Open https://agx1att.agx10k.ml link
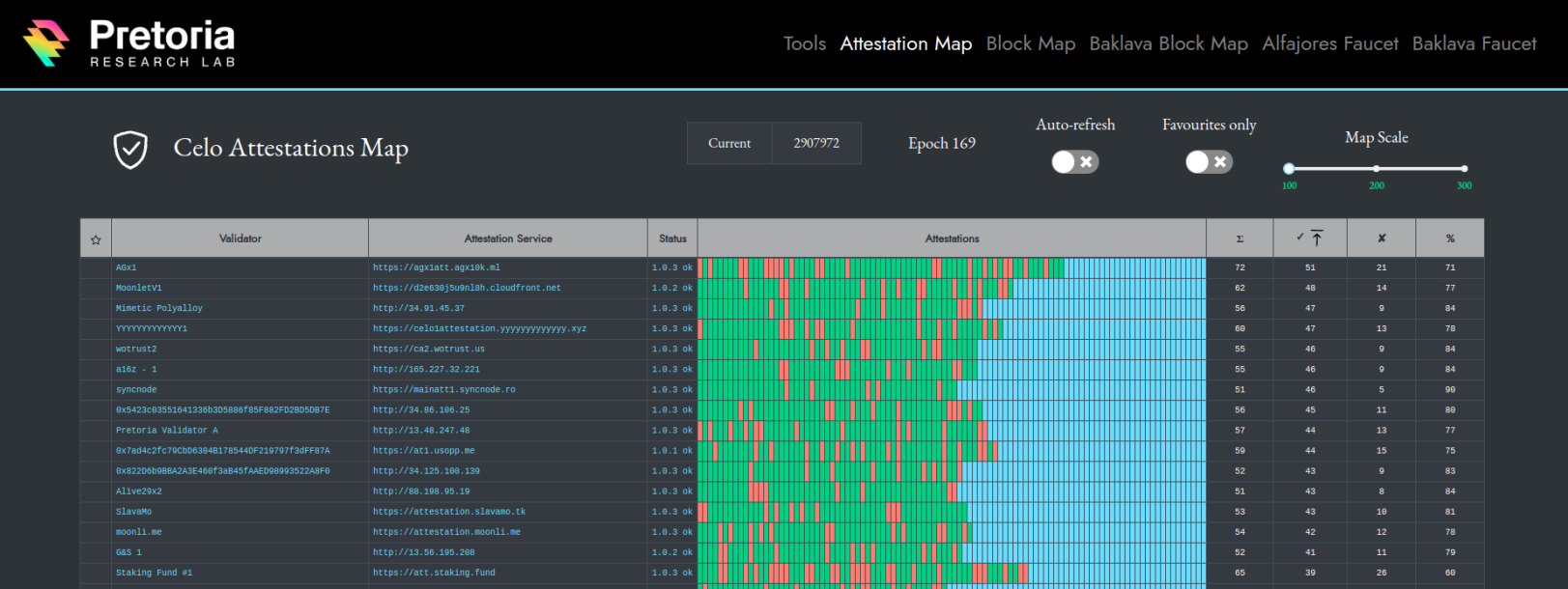 click(x=437, y=267)
